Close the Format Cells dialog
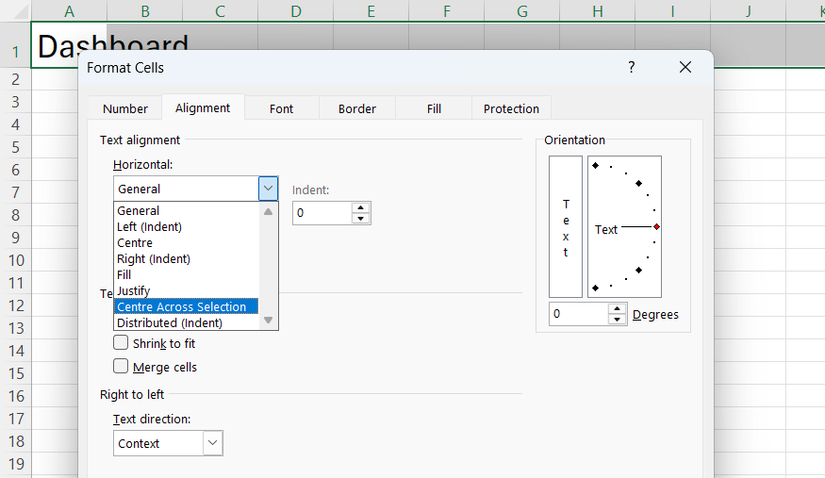825x478 pixels. tap(685, 67)
